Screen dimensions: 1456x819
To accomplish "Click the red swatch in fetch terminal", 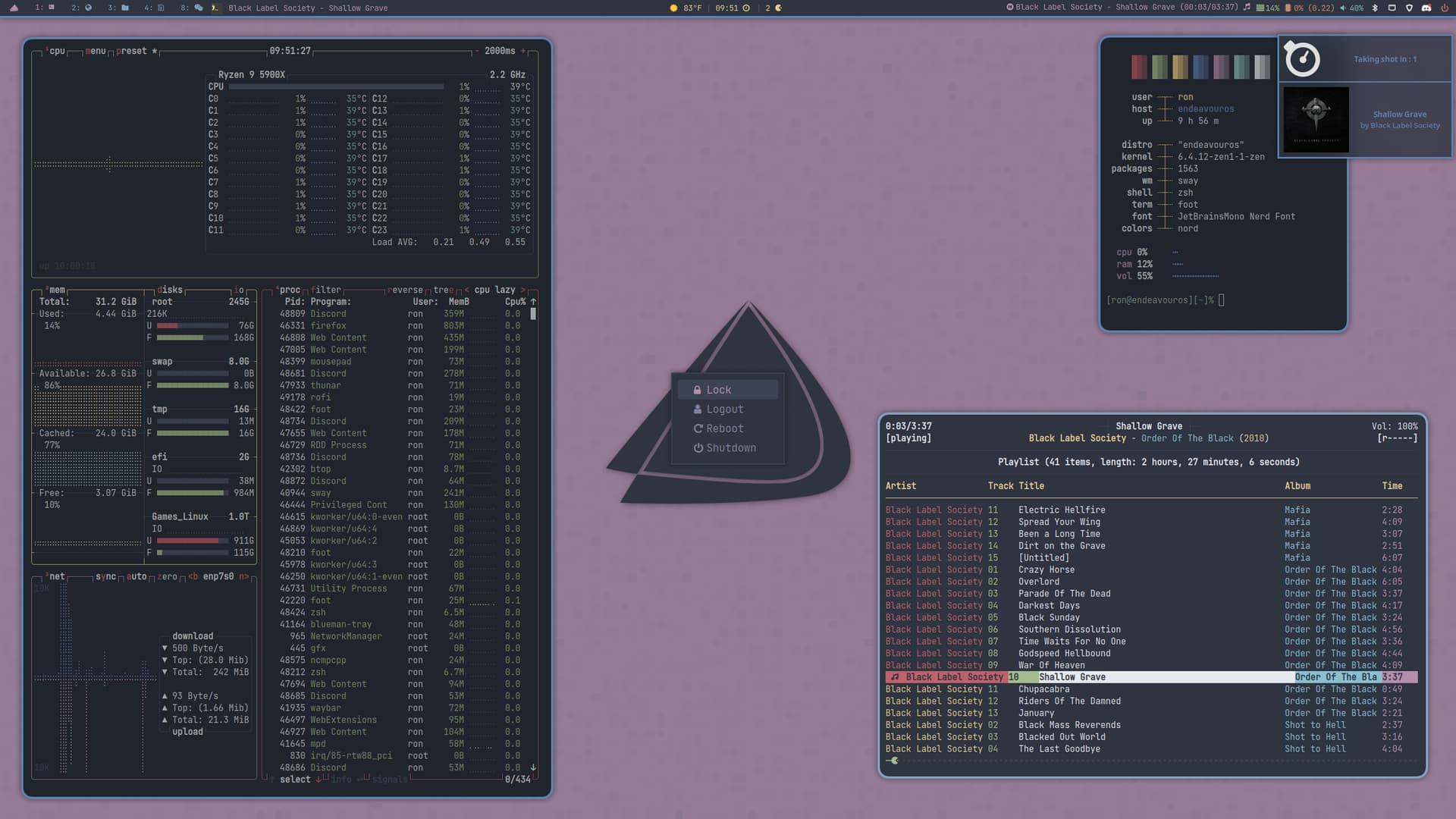I will tap(1139, 67).
